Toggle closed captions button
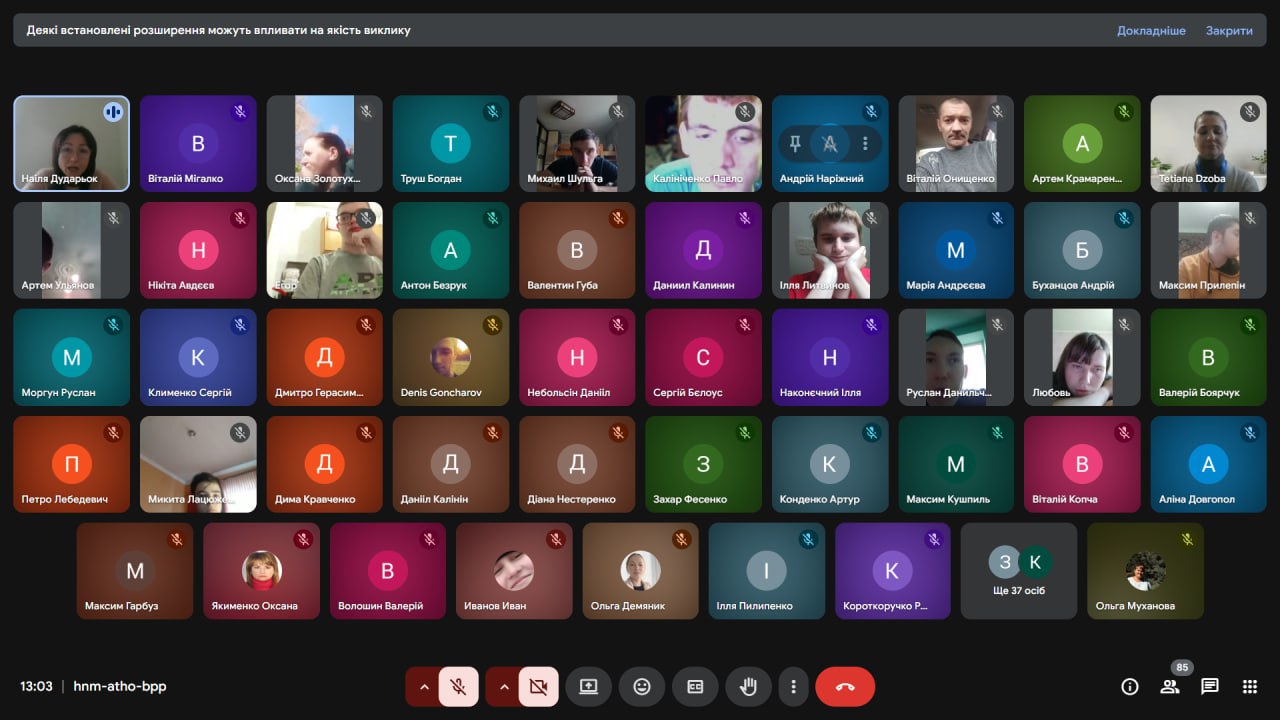This screenshot has height=720, width=1280. point(695,687)
